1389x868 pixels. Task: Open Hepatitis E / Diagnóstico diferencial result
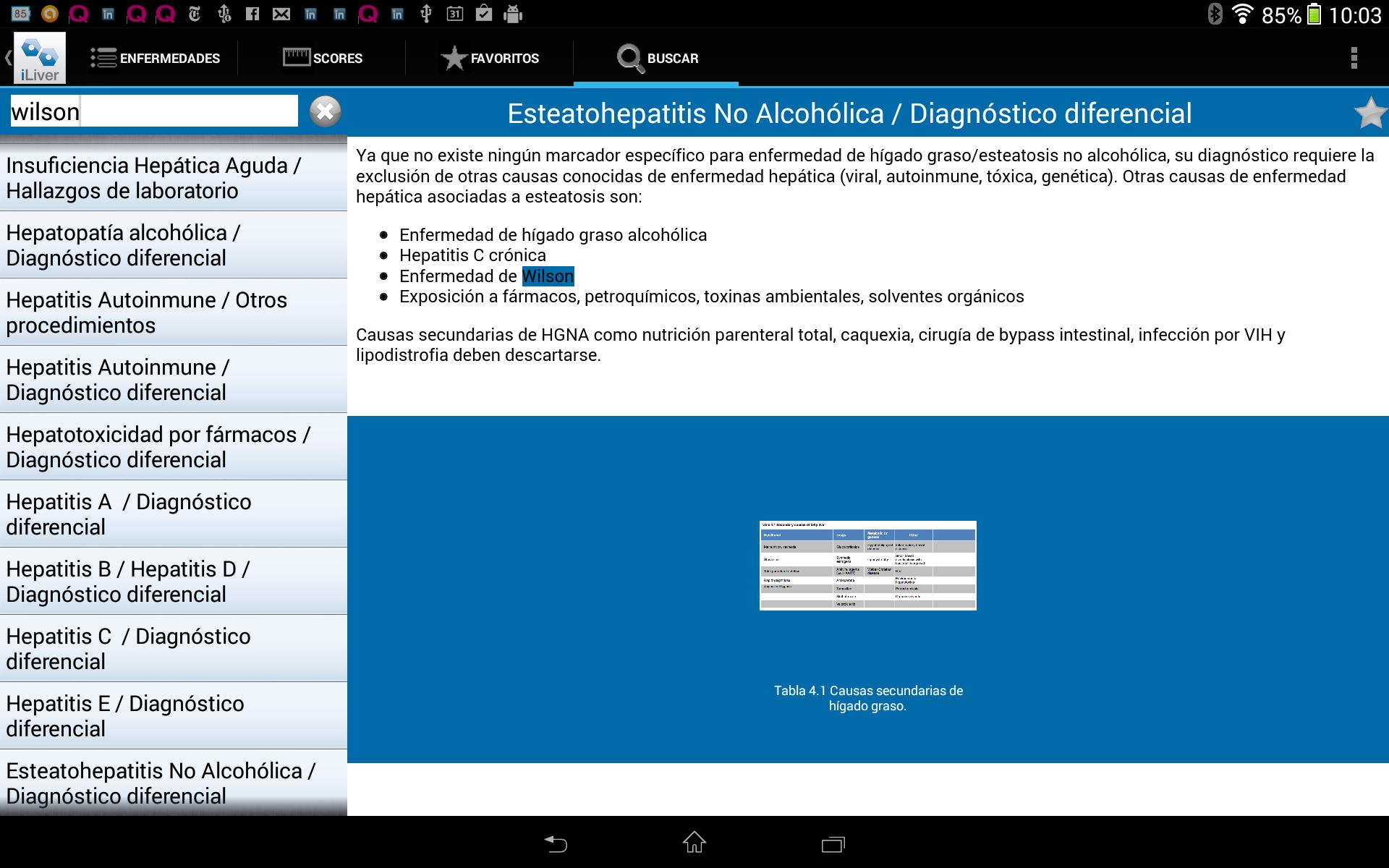tap(174, 716)
